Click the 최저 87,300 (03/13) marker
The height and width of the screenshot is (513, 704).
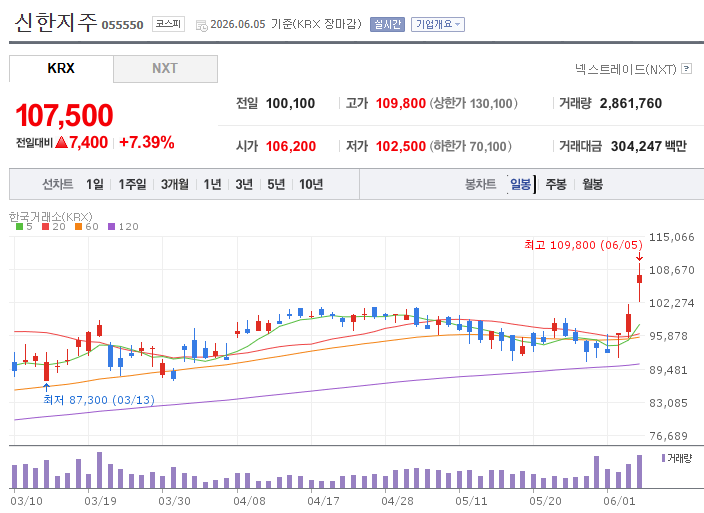(x=99, y=399)
